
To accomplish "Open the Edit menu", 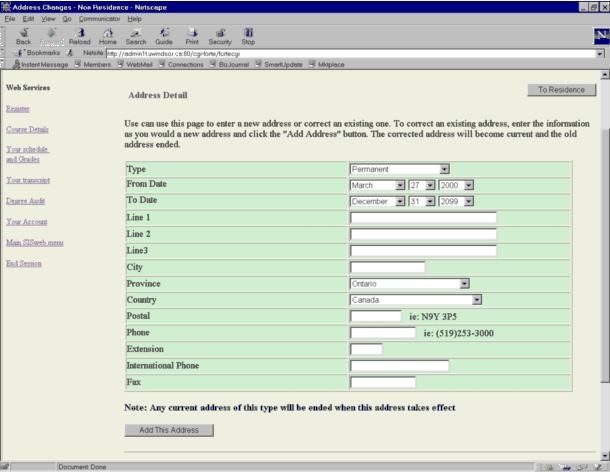I will 28,19.
